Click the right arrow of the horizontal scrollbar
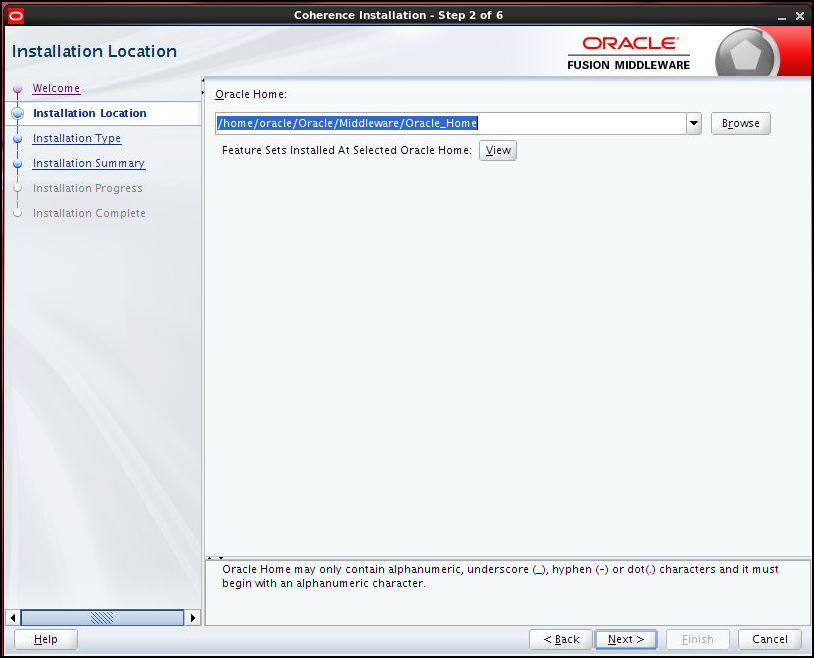The height and width of the screenshot is (658, 814). (x=193, y=617)
